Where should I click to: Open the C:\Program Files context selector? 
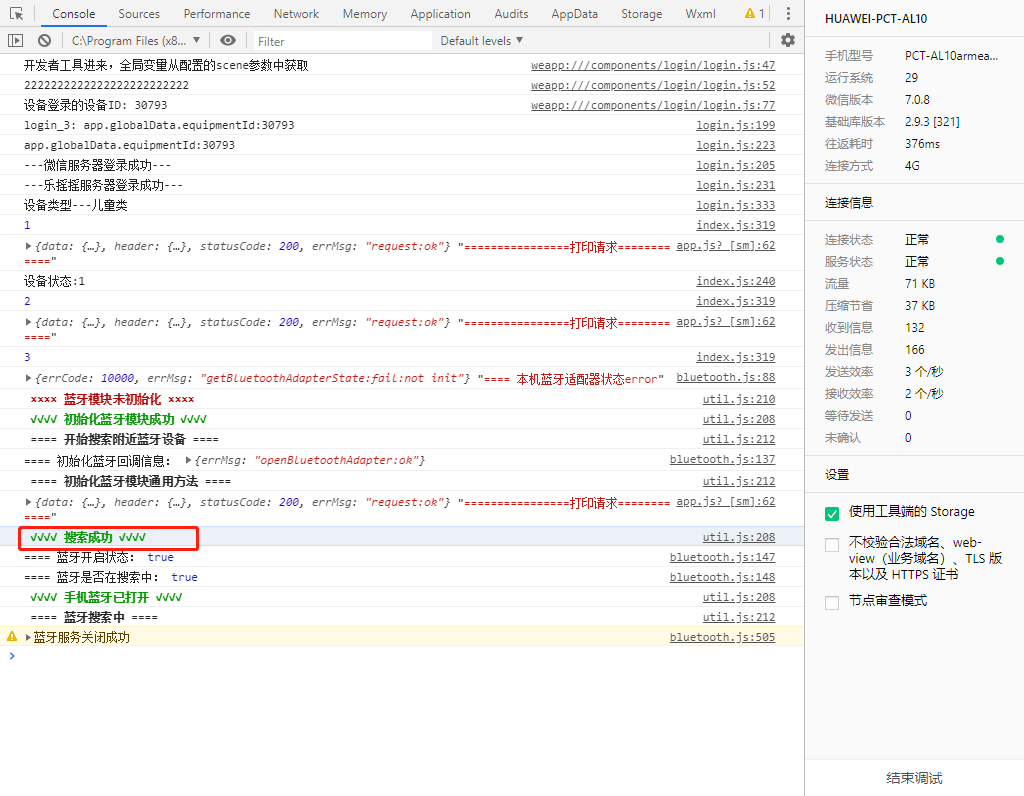pyautogui.click(x=136, y=41)
